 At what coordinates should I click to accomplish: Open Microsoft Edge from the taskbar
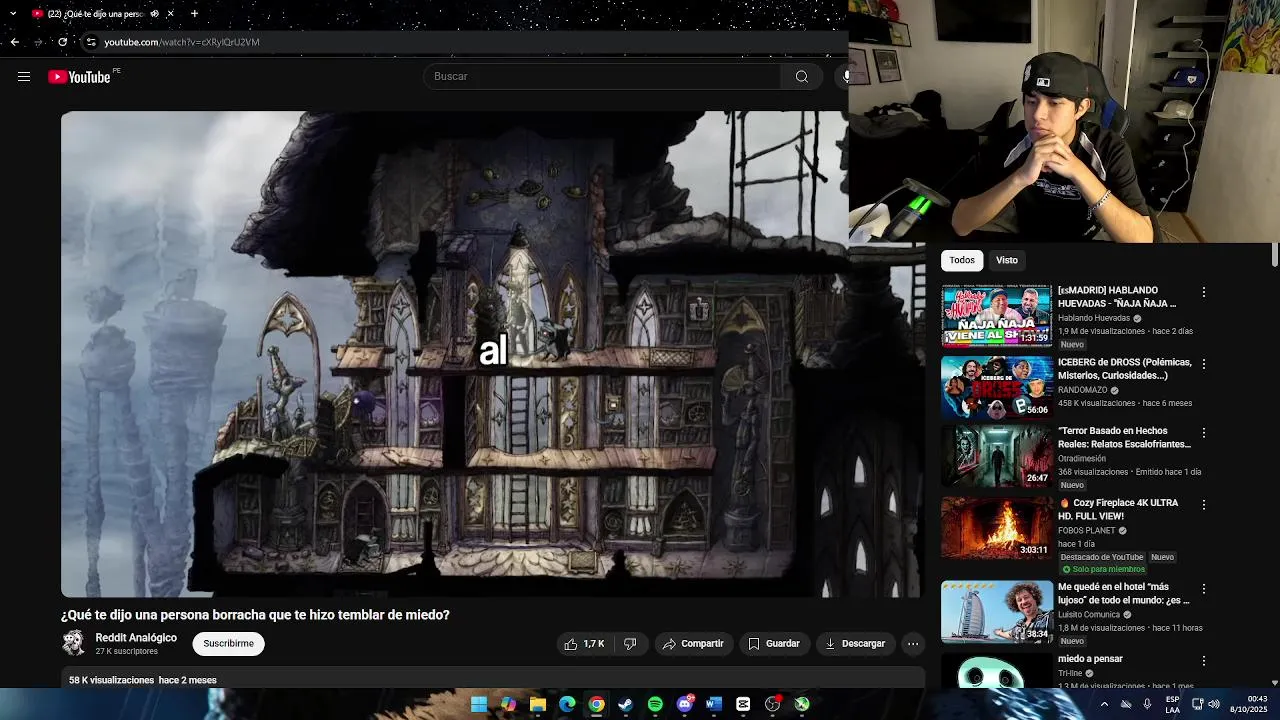tap(567, 704)
